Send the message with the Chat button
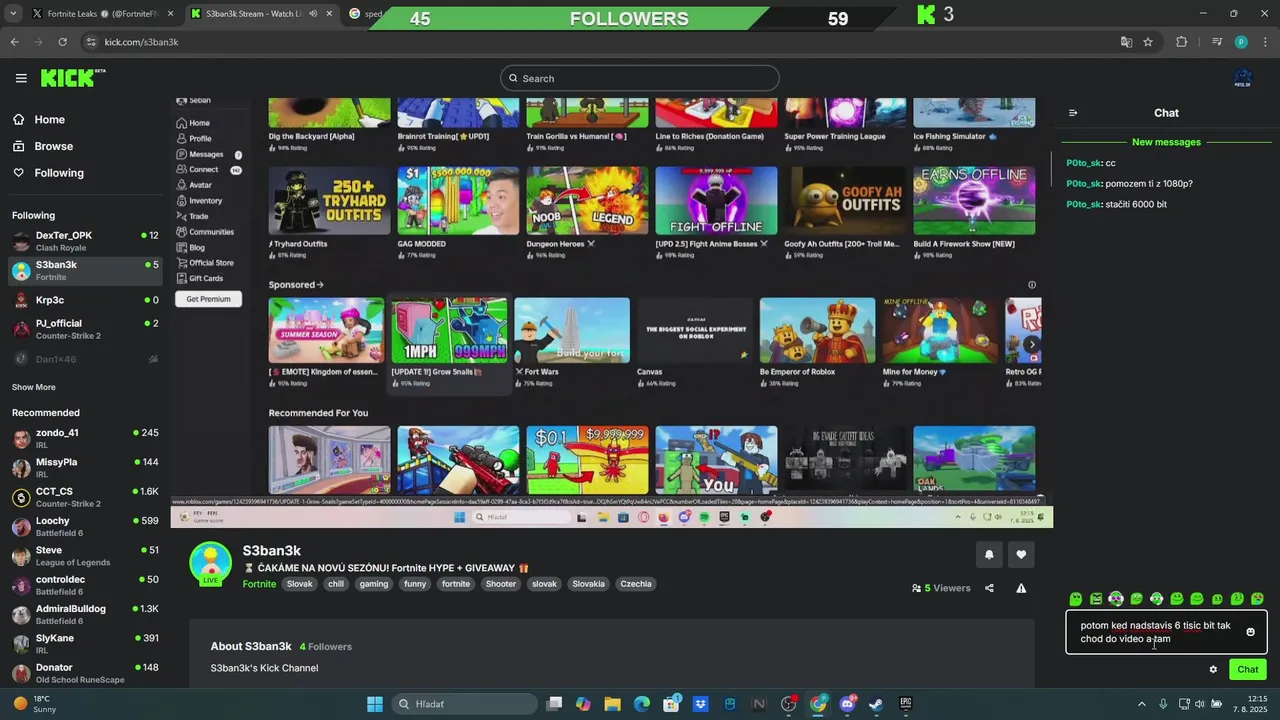 1248,670
